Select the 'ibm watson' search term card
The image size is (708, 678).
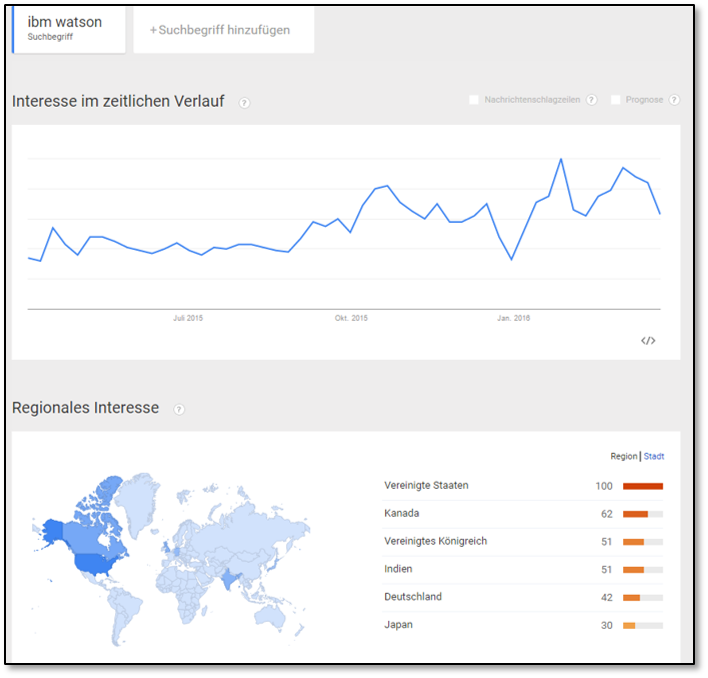[x=69, y=30]
